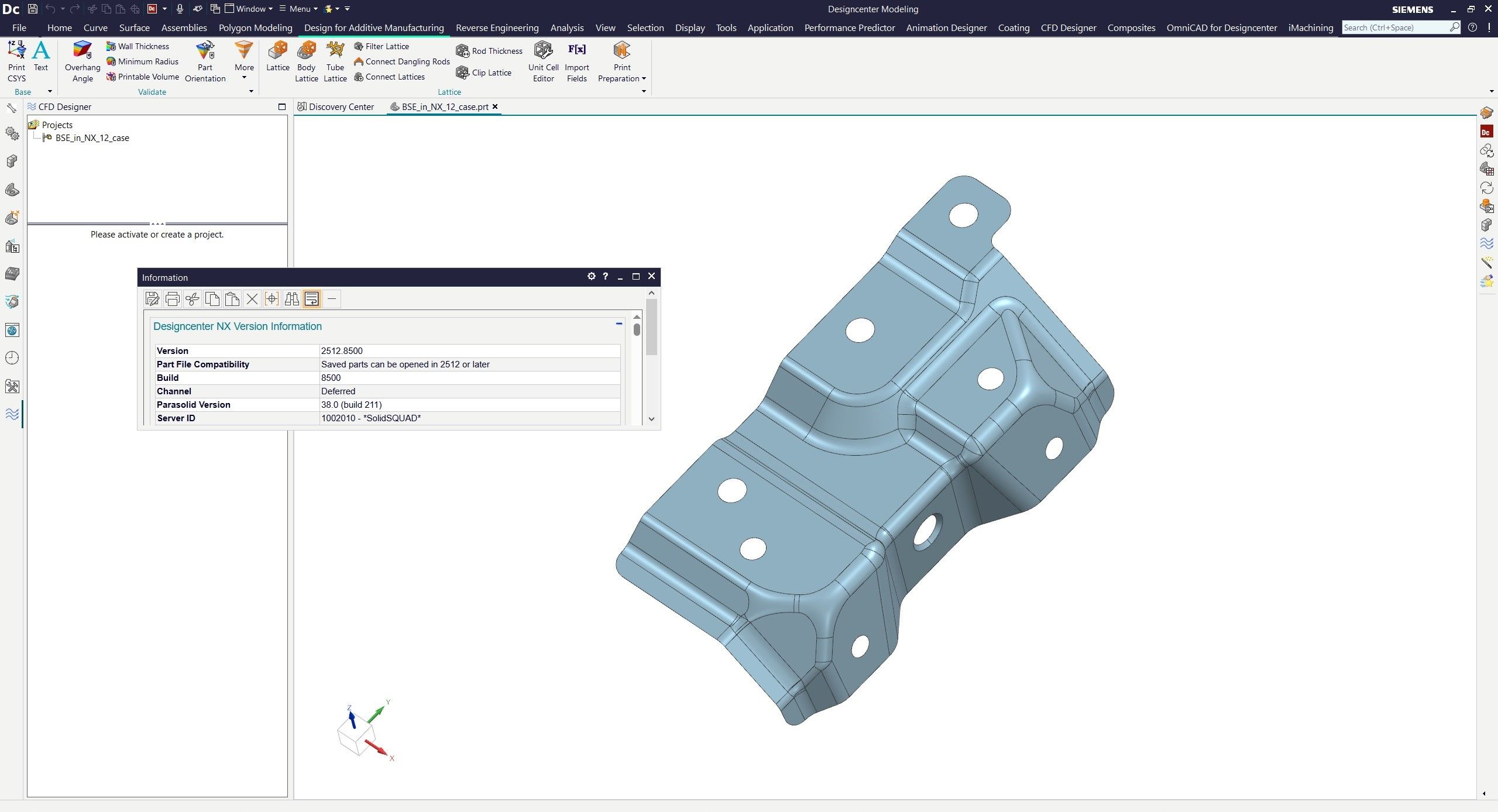Expand the More gallery in Validate group

(244, 61)
